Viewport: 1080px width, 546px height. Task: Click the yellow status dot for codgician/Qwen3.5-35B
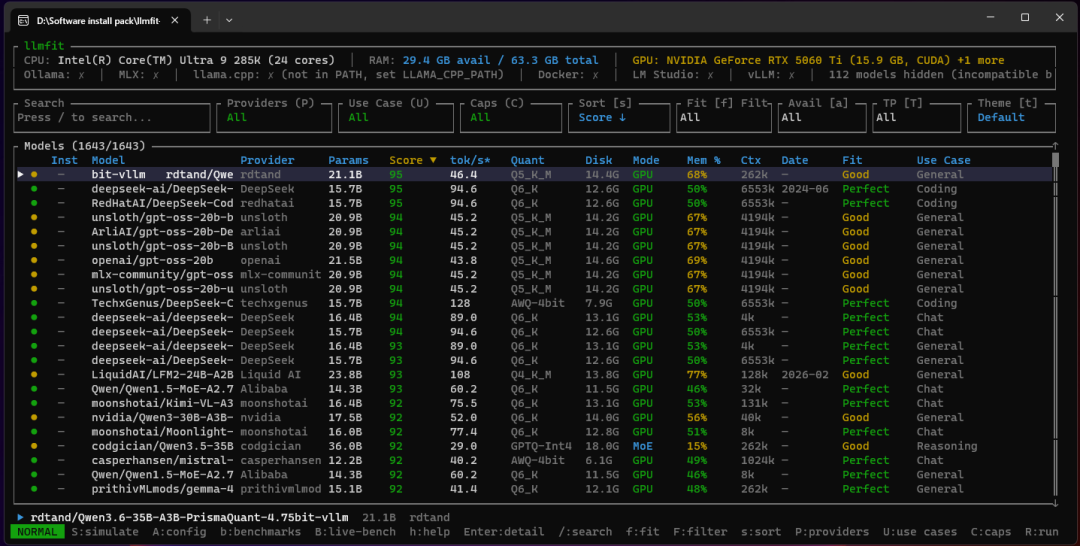(x=34, y=446)
